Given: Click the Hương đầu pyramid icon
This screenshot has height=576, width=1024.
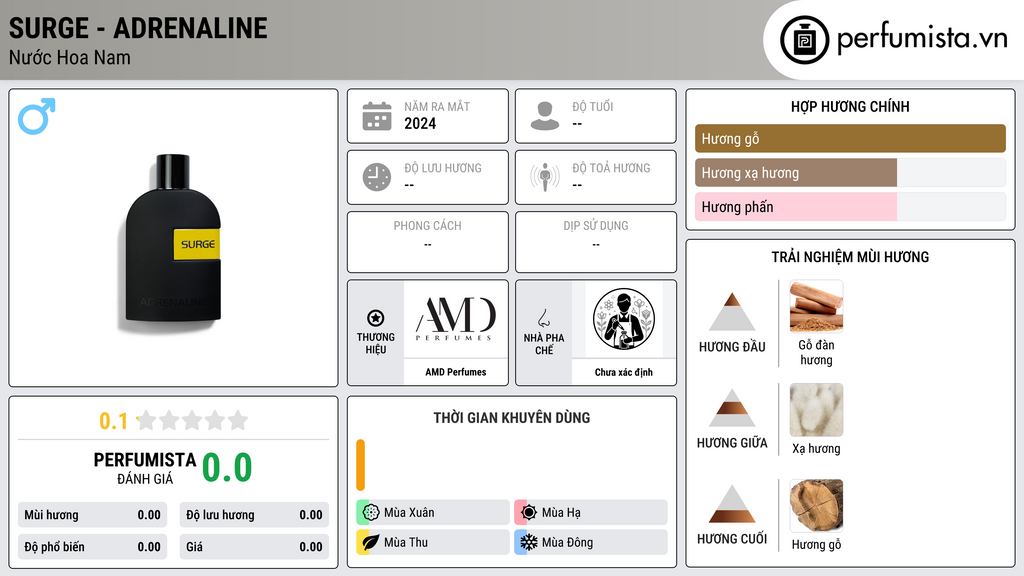Looking at the screenshot, I should [x=732, y=312].
